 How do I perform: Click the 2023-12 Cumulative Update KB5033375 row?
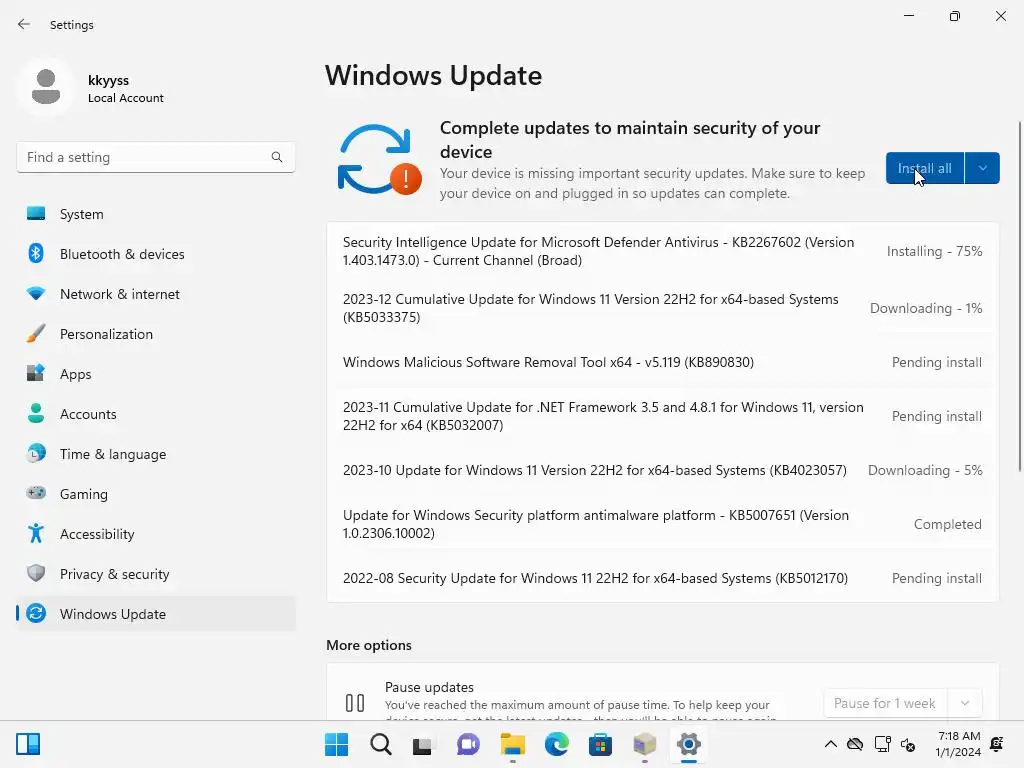click(x=662, y=308)
